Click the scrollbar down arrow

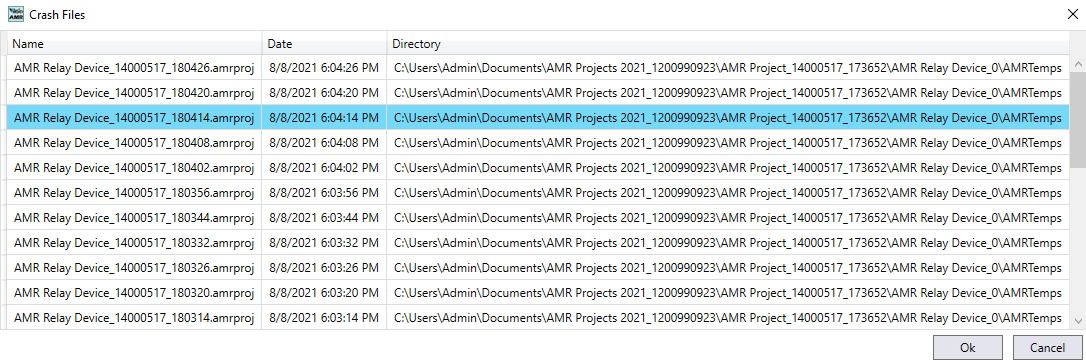pos(1078,321)
